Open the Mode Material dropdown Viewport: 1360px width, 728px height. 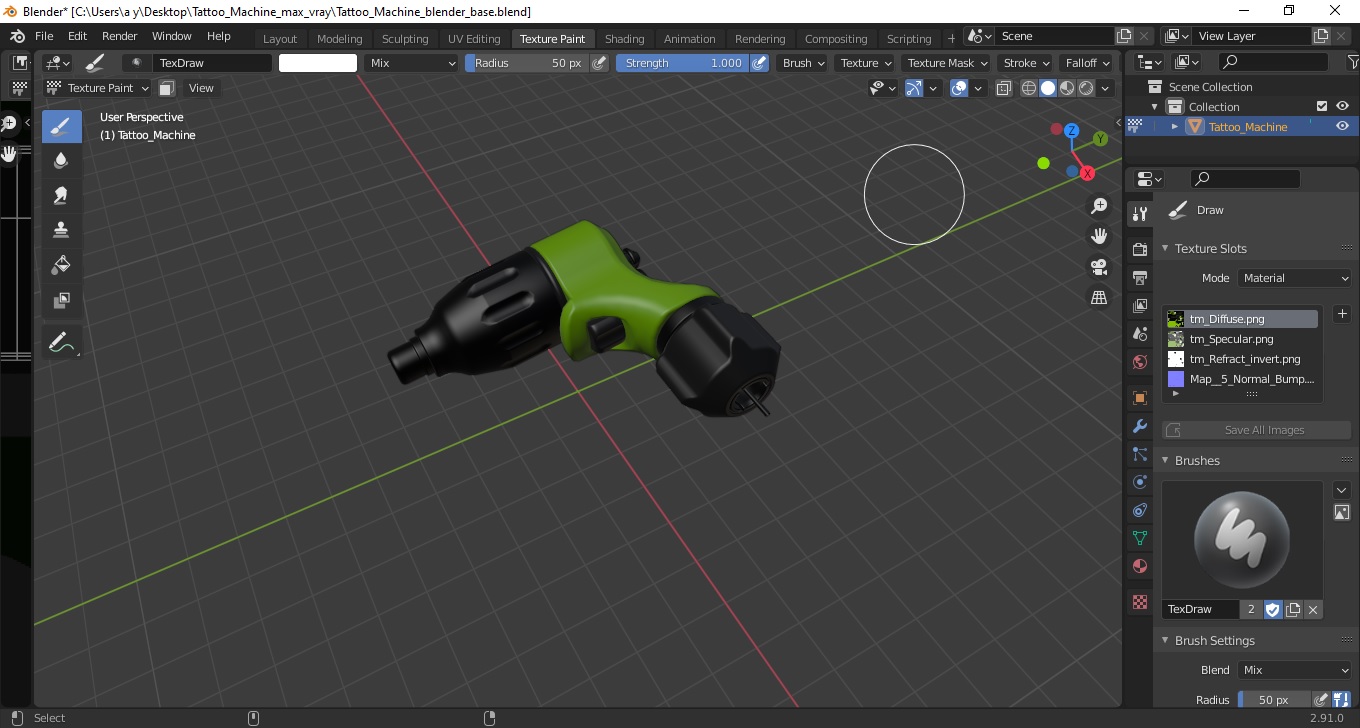[x=1294, y=278]
